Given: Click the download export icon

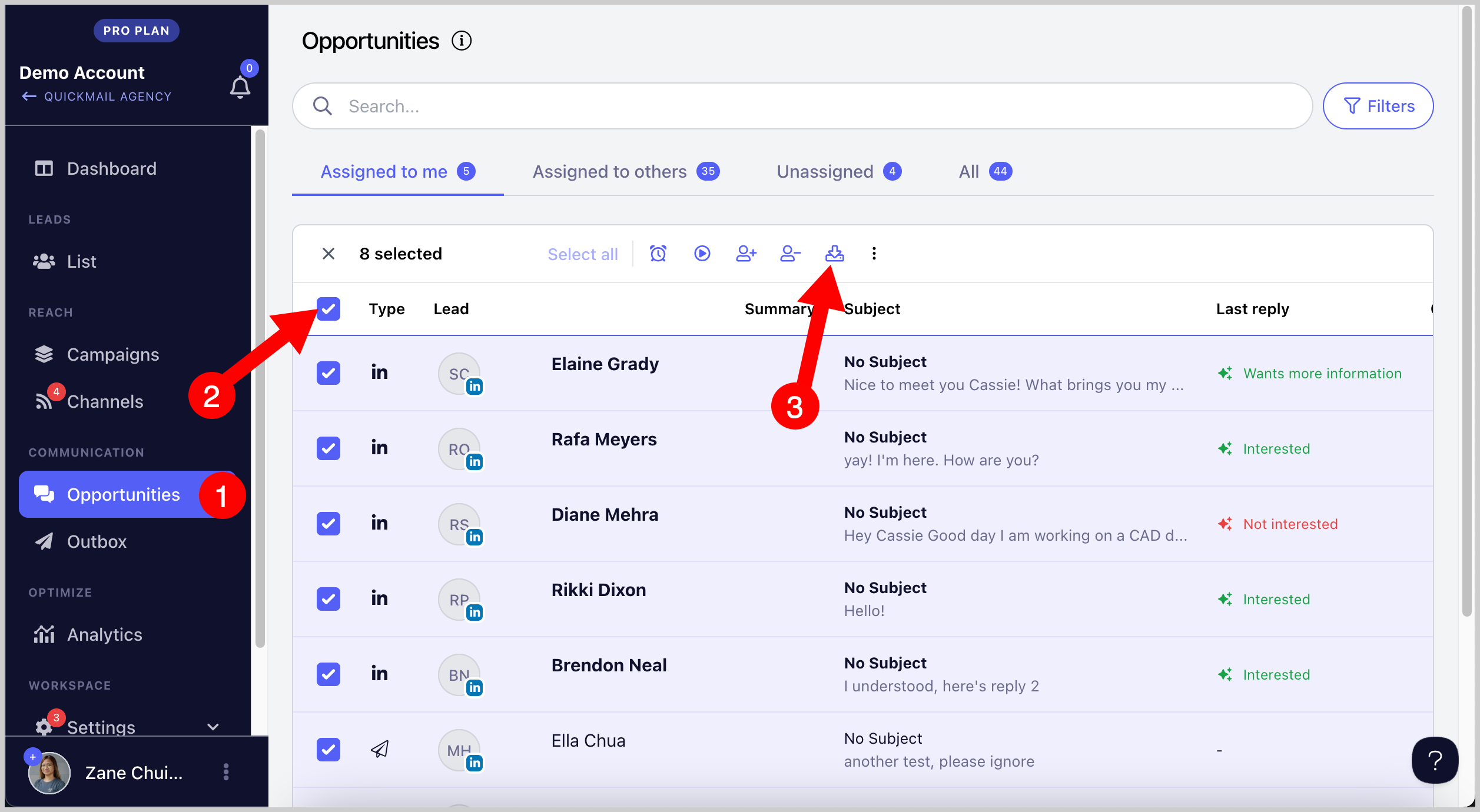Looking at the screenshot, I should pos(834,254).
